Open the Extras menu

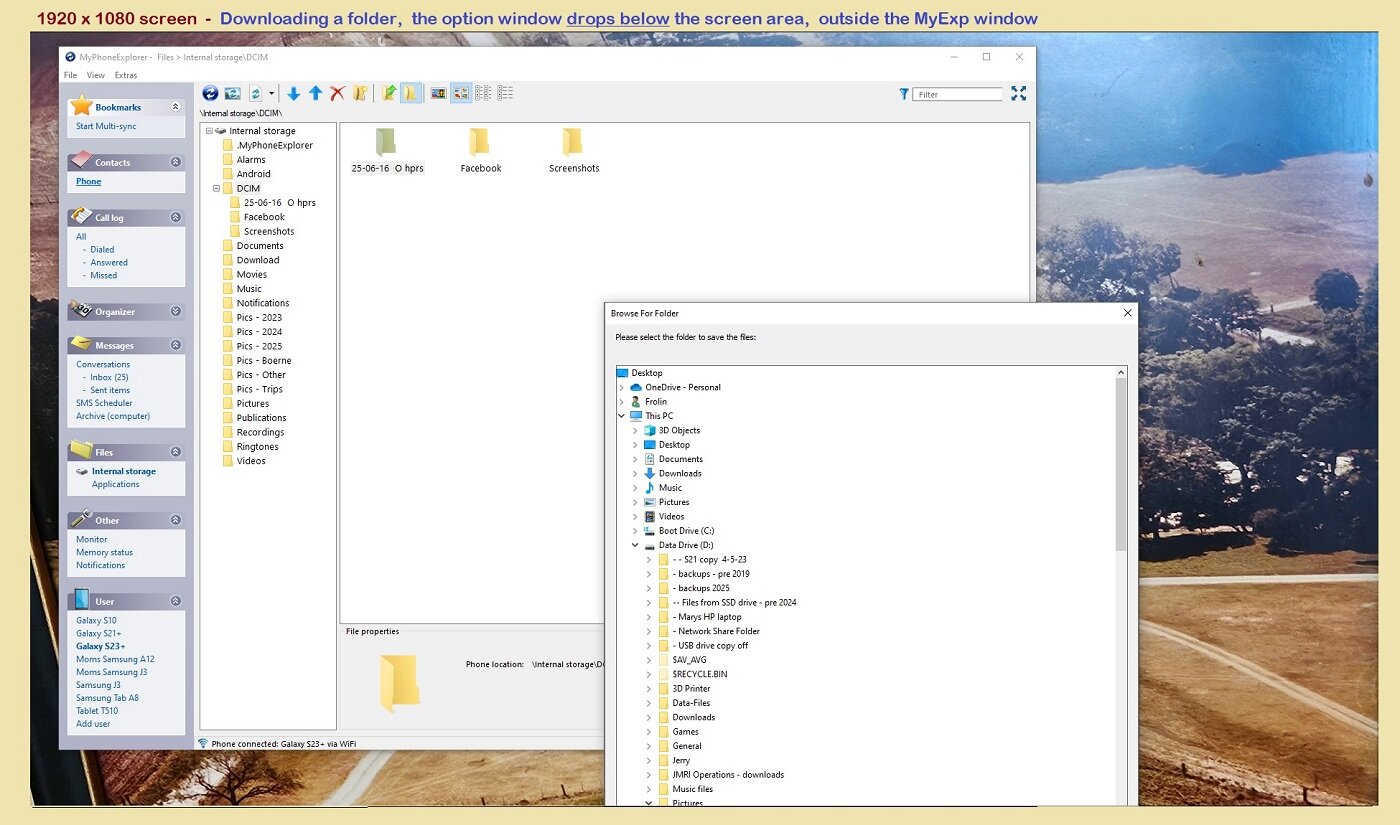(x=126, y=75)
